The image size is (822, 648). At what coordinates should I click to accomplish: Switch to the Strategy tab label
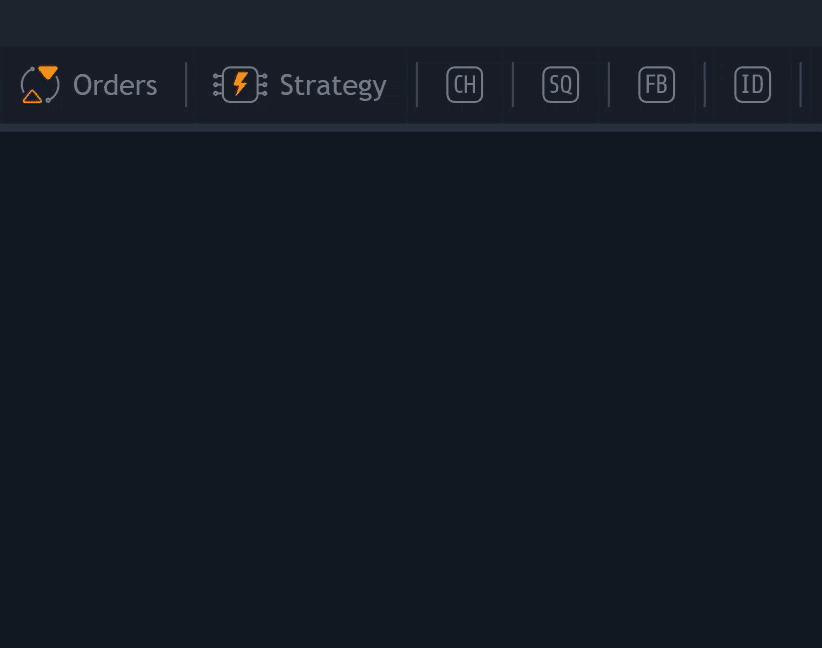pyautogui.click(x=301, y=84)
